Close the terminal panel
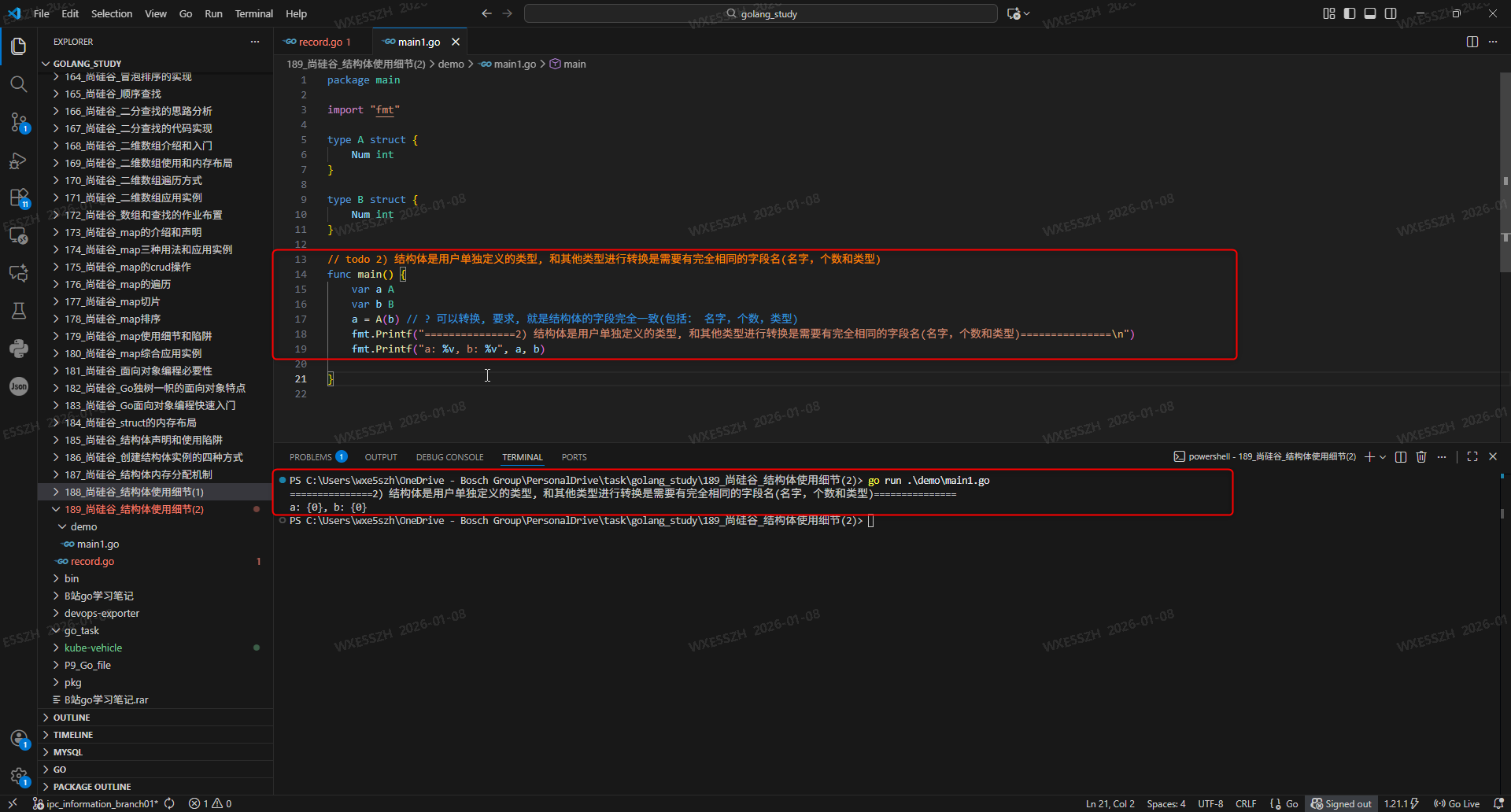1511x812 pixels. (x=1493, y=456)
